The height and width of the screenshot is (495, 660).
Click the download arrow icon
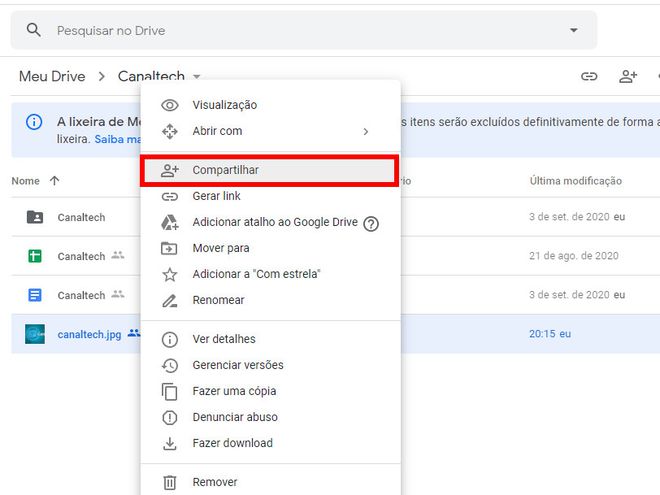pos(170,444)
